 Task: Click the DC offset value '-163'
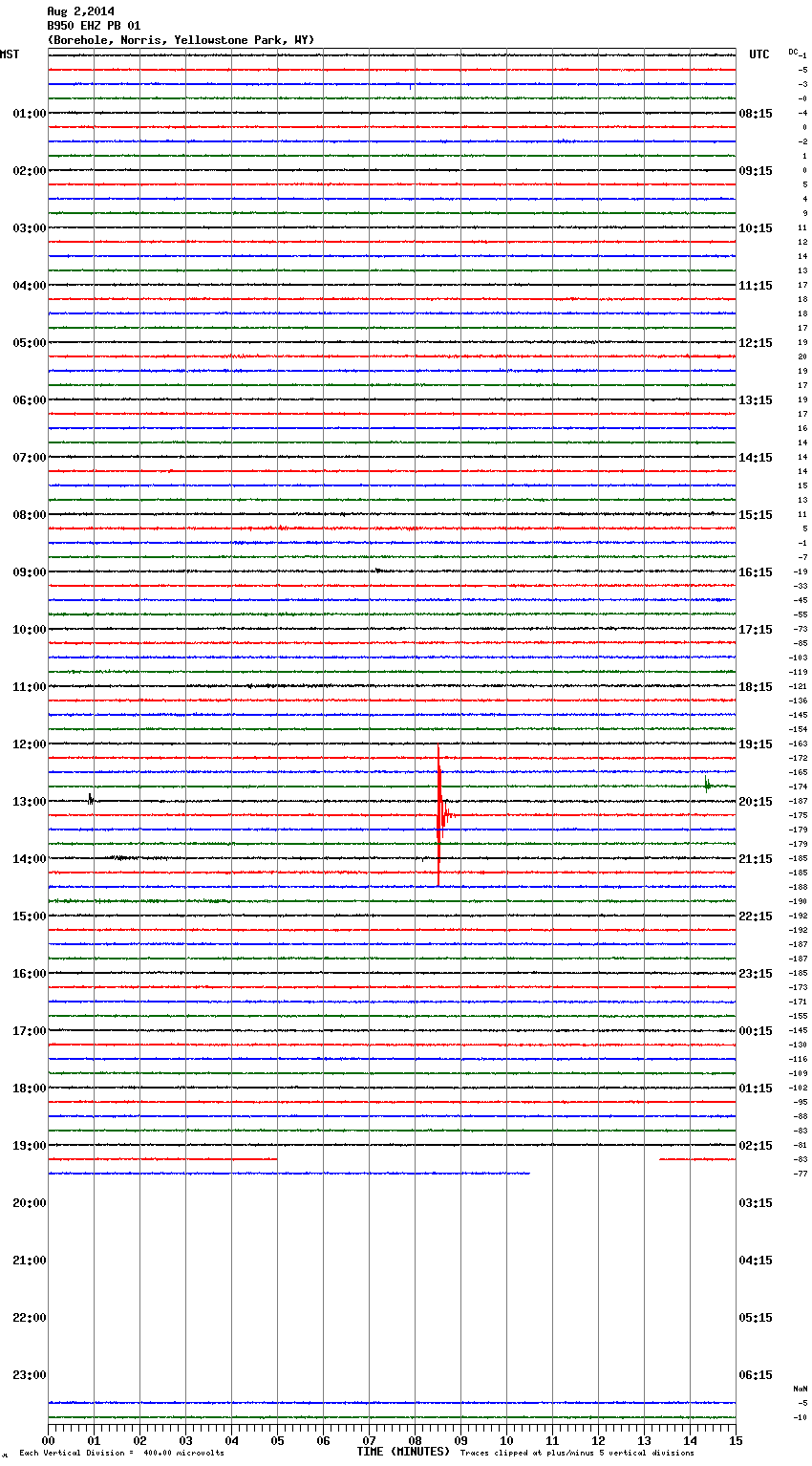point(799,744)
